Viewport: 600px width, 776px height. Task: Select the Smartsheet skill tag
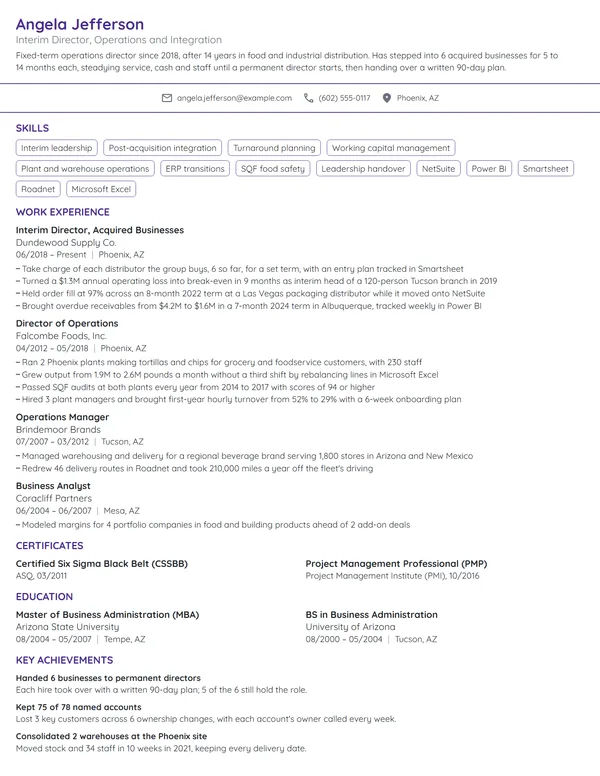point(546,169)
